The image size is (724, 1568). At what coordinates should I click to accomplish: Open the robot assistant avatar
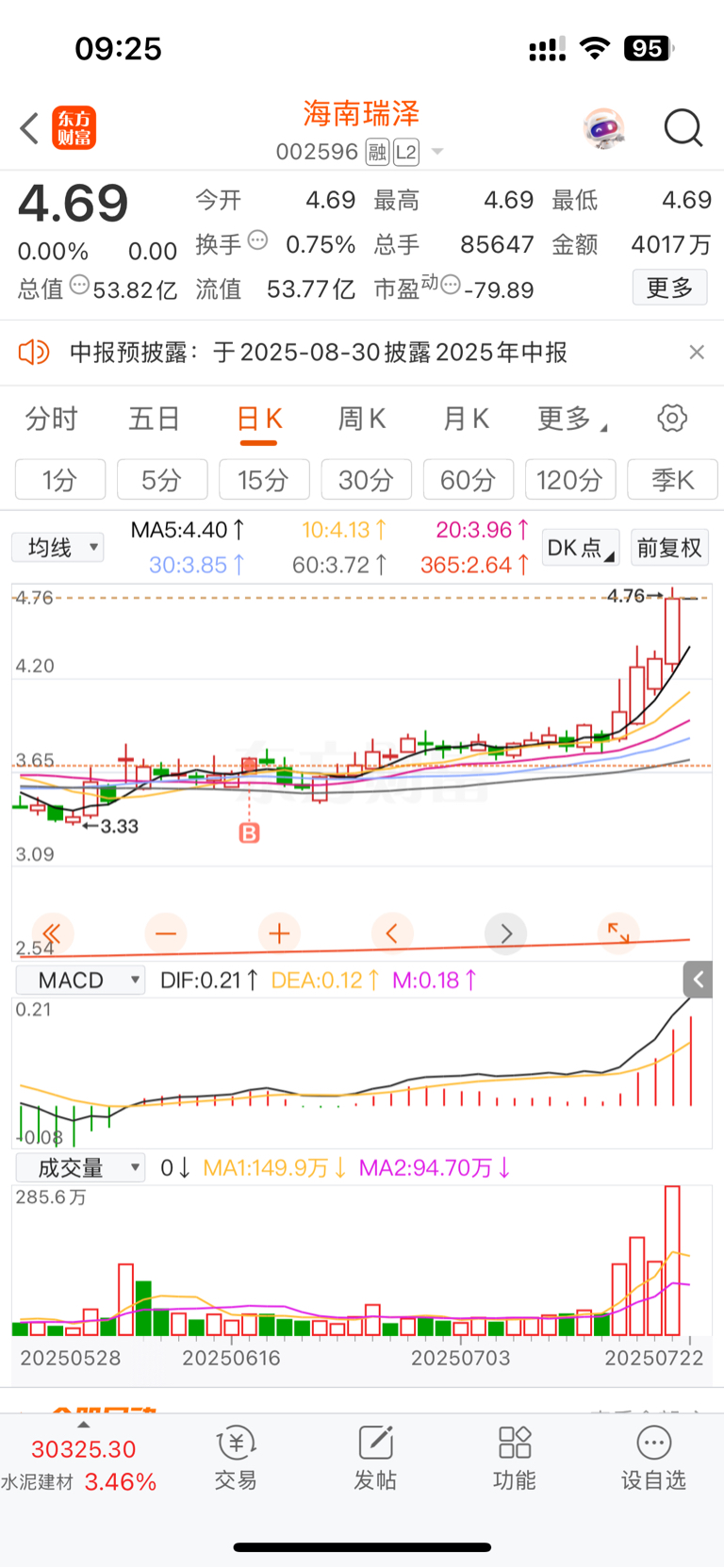603,128
